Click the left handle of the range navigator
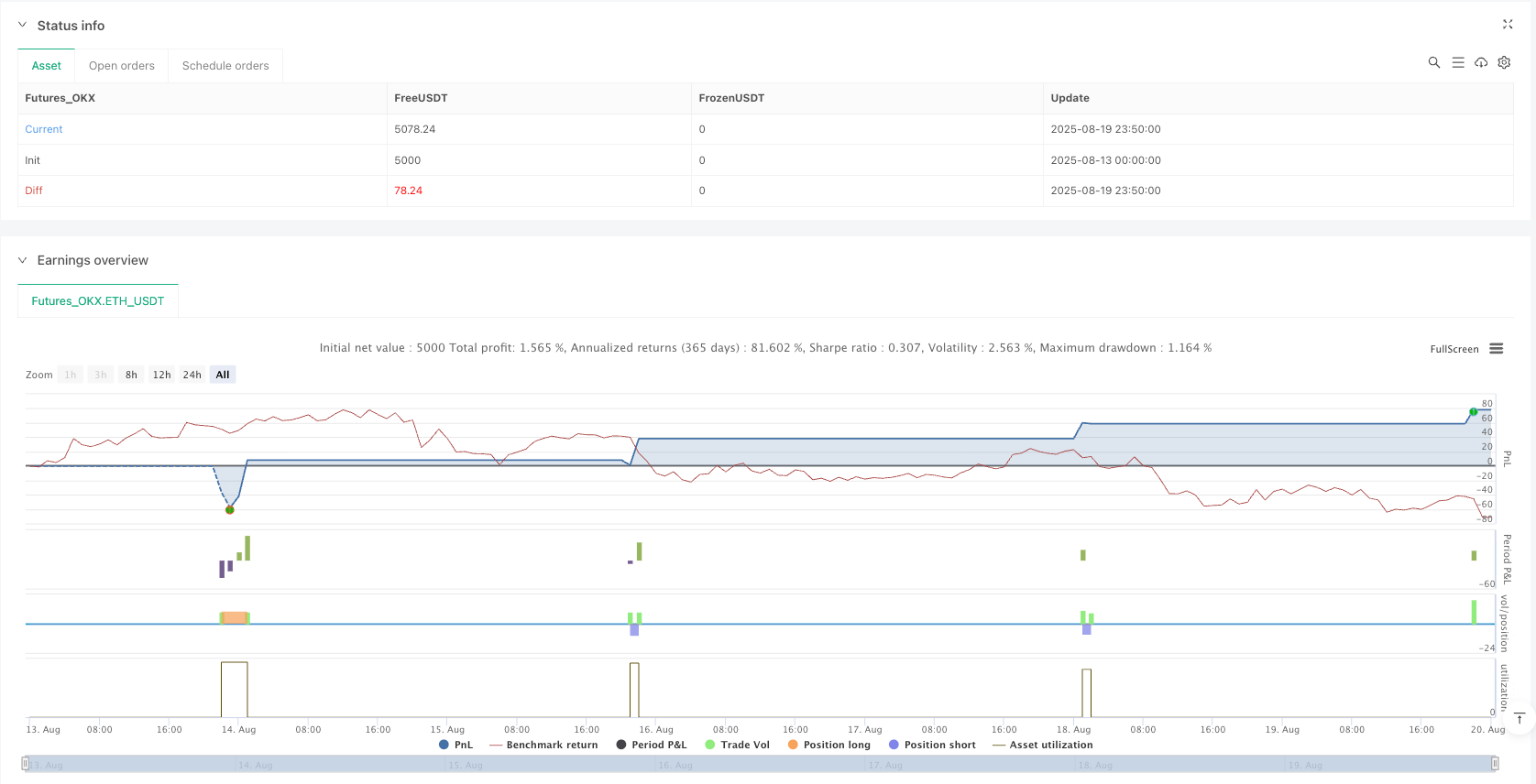1536x784 pixels. (x=26, y=764)
